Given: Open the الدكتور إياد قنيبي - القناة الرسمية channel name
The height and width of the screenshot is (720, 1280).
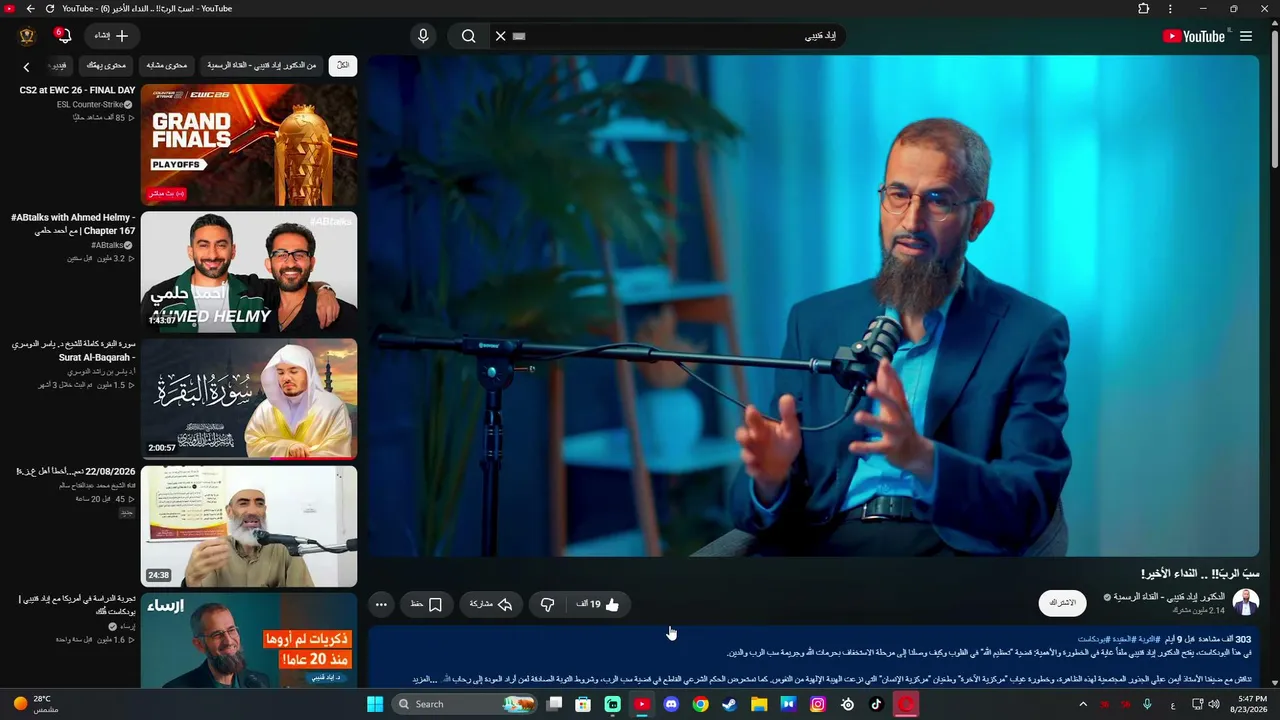Looking at the screenshot, I should pyautogui.click(x=1170, y=597).
